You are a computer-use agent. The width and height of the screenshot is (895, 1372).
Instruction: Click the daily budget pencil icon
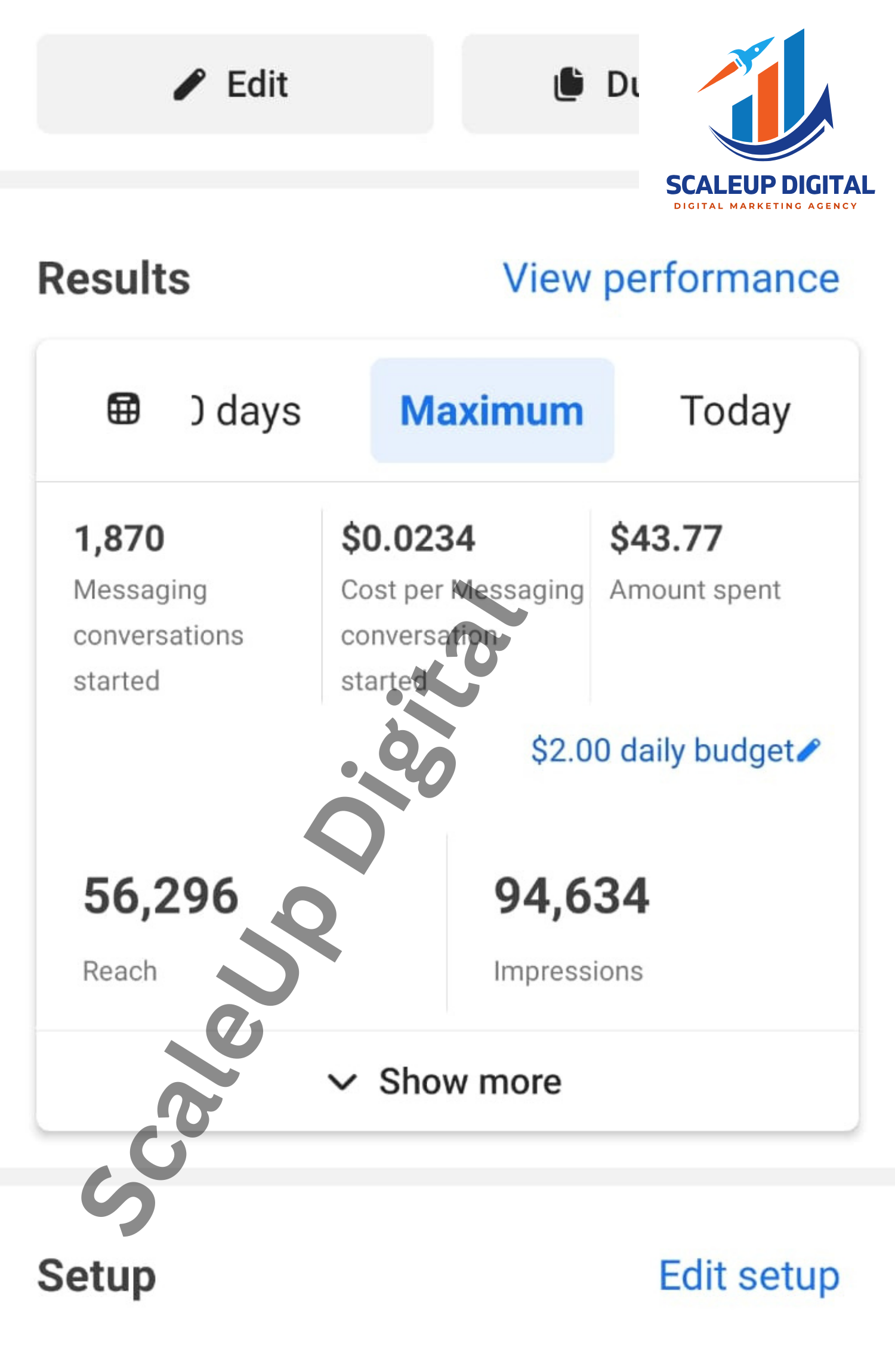tap(808, 750)
